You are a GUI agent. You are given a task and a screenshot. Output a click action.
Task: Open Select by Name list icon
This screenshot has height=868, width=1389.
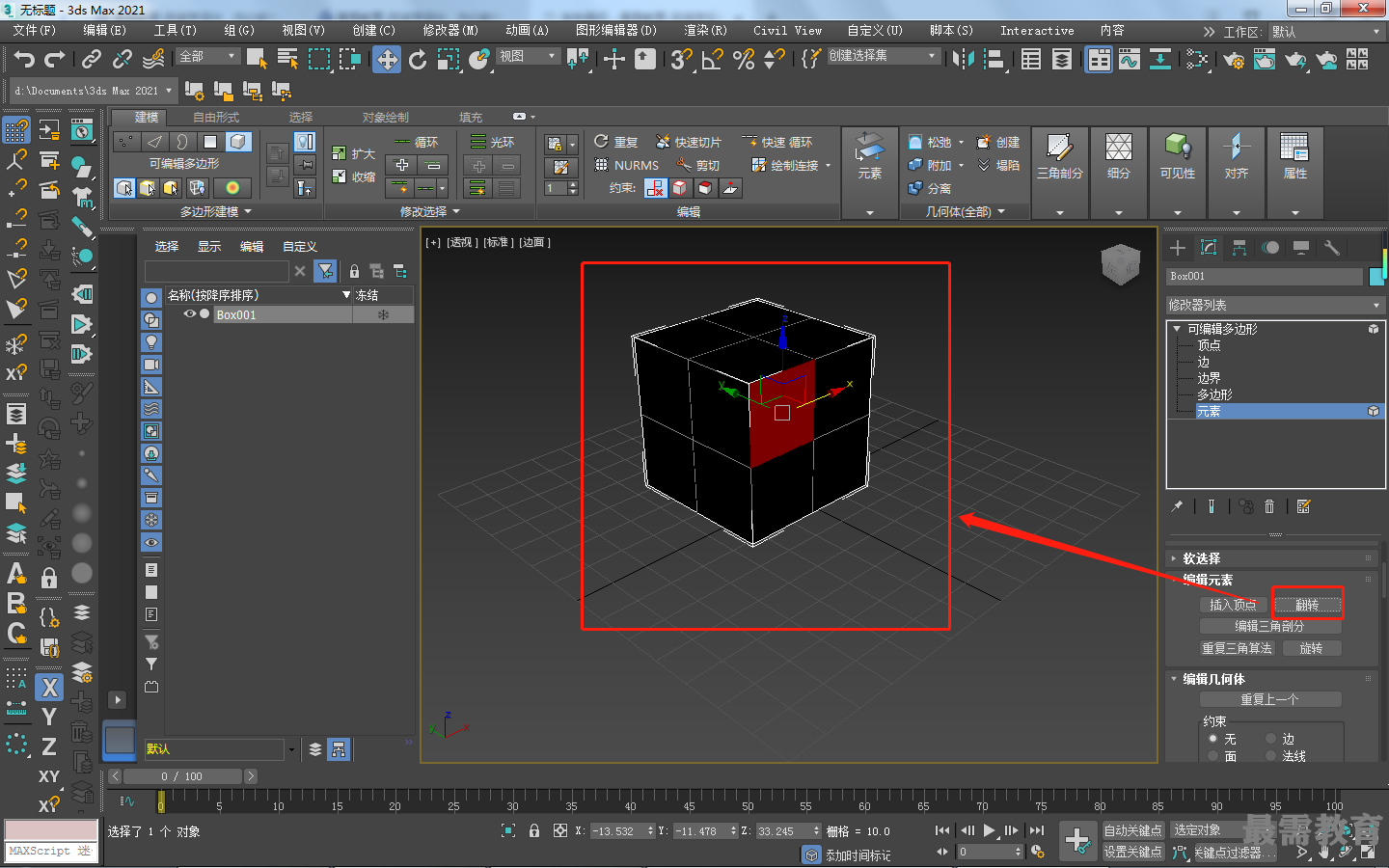pos(287,60)
